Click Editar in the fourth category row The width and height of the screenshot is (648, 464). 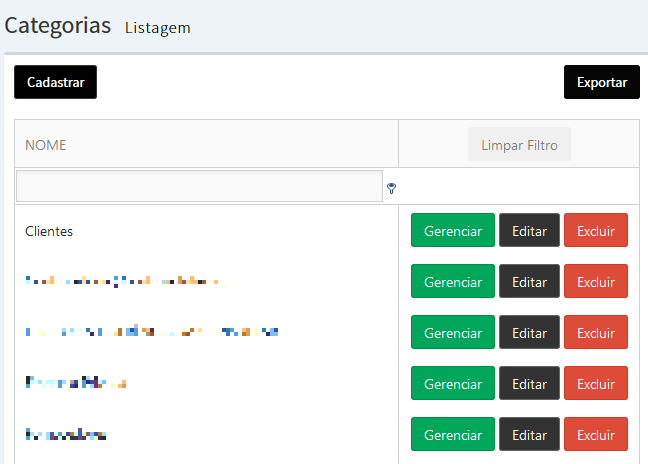tap(529, 383)
